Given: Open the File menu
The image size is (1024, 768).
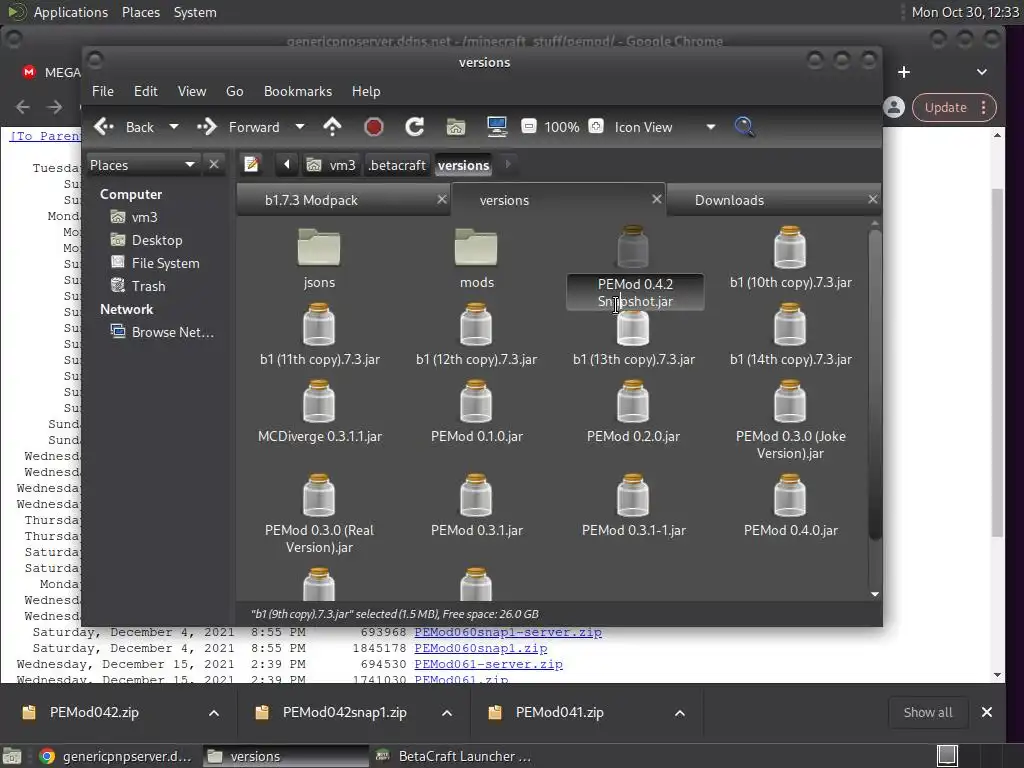Looking at the screenshot, I should coord(103,91).
